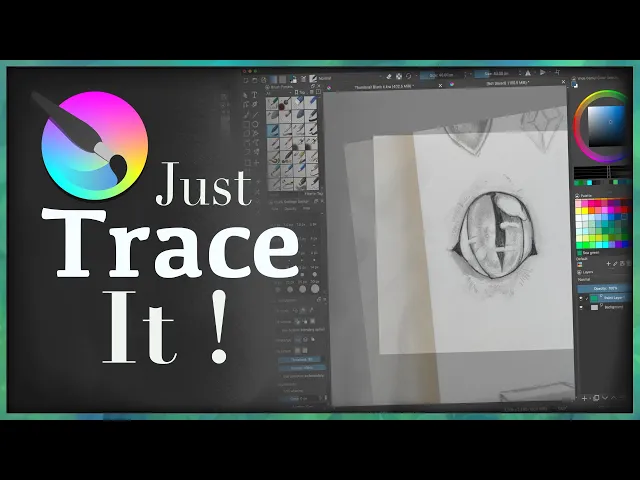
Task: Choose the orange swatch in the palette
Action: click(591, 209)
